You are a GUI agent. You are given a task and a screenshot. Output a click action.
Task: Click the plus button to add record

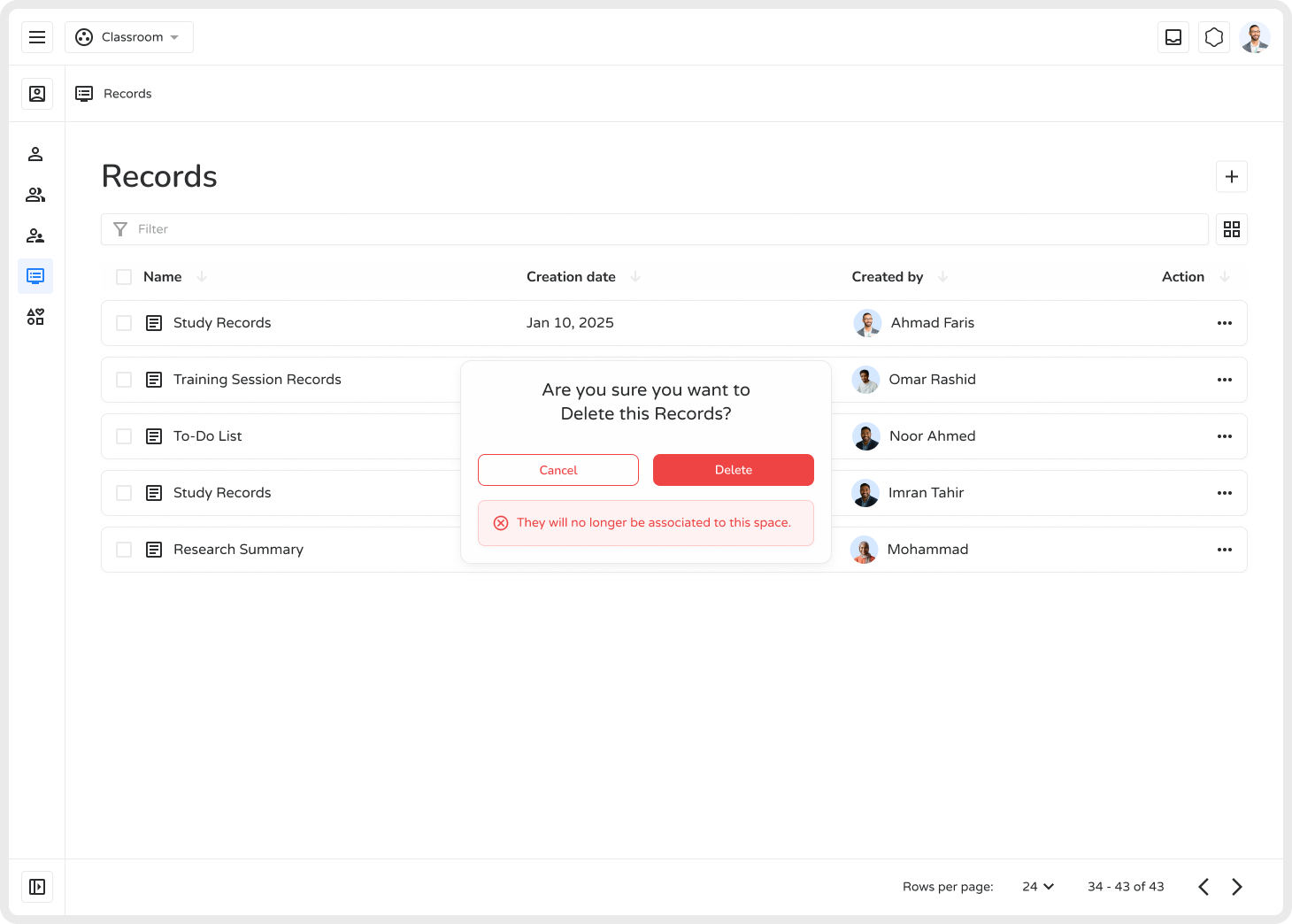pos(1231,176)
